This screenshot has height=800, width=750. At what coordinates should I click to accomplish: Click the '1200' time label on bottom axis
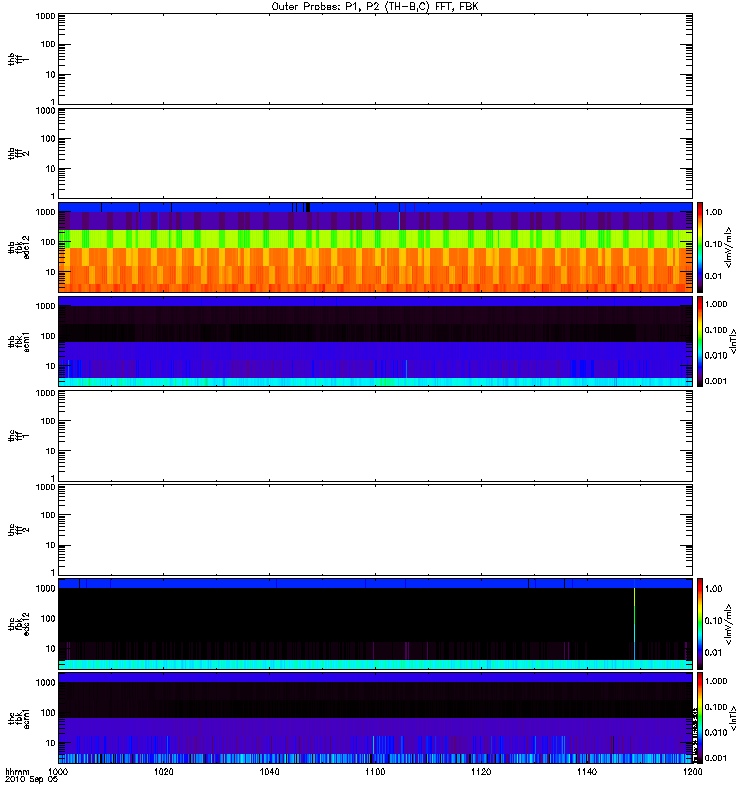click(692, 771)
